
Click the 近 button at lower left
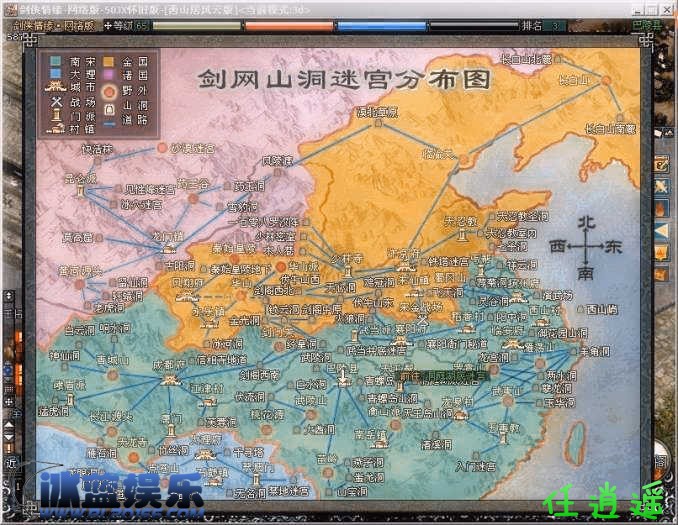pyautogui.click(x=11, y=463)
